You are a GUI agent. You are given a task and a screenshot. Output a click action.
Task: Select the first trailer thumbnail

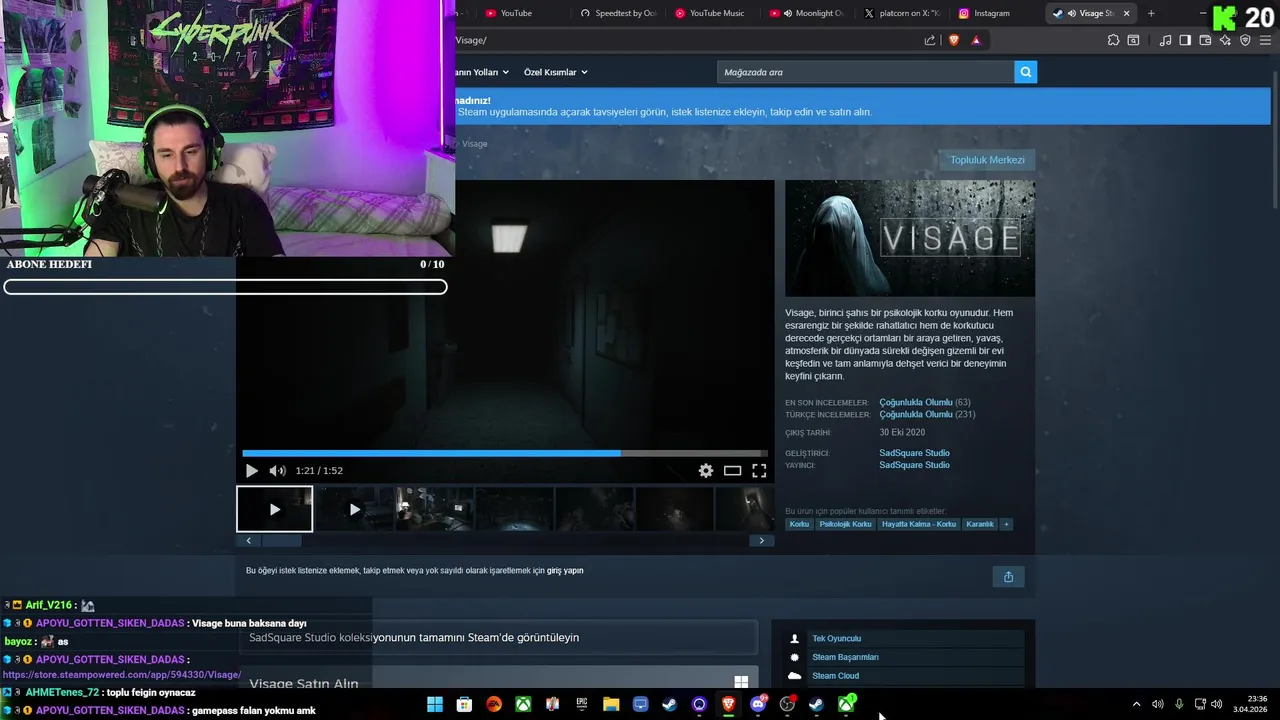pos(274,509)
